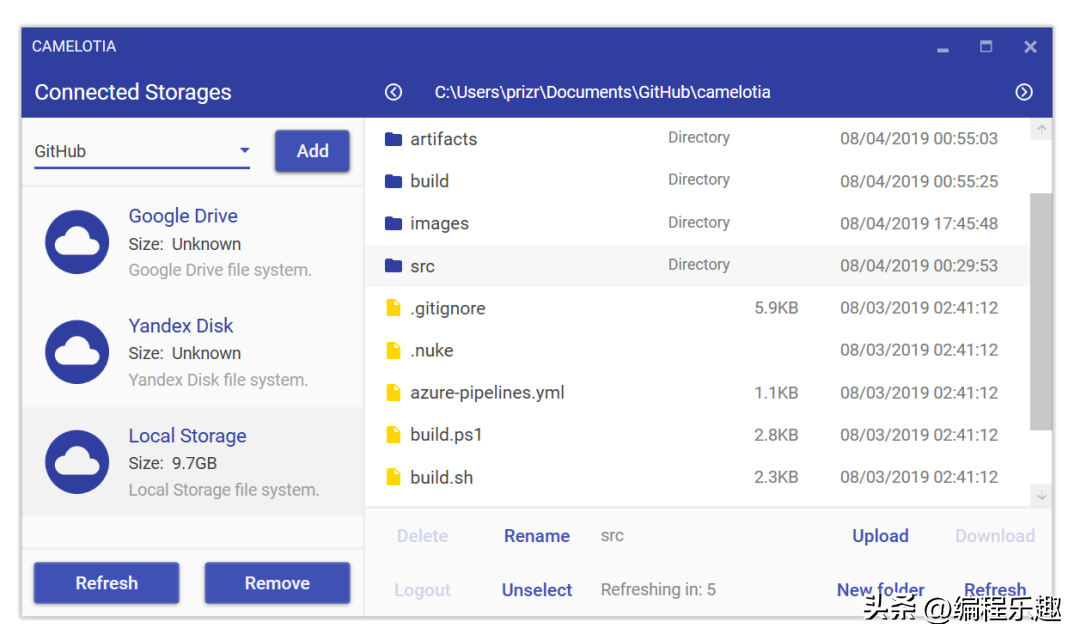Click the .gitignore file icon
This screenshot has width=1080, height=640.
[x=393, y=308]
